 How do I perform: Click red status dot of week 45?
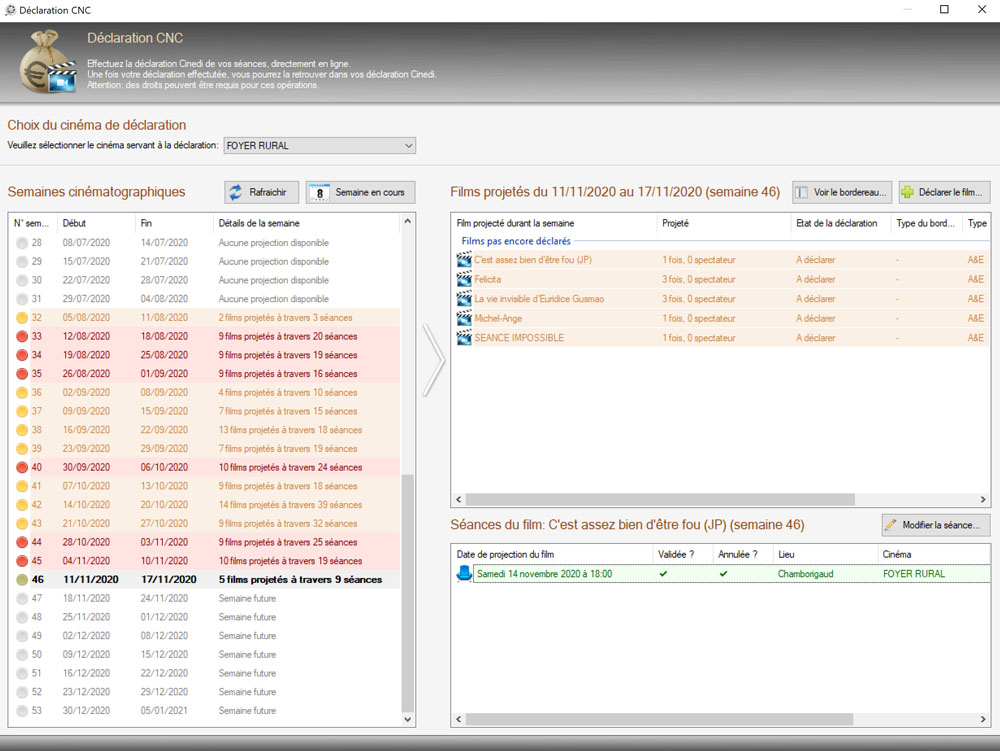pos(22,561)
